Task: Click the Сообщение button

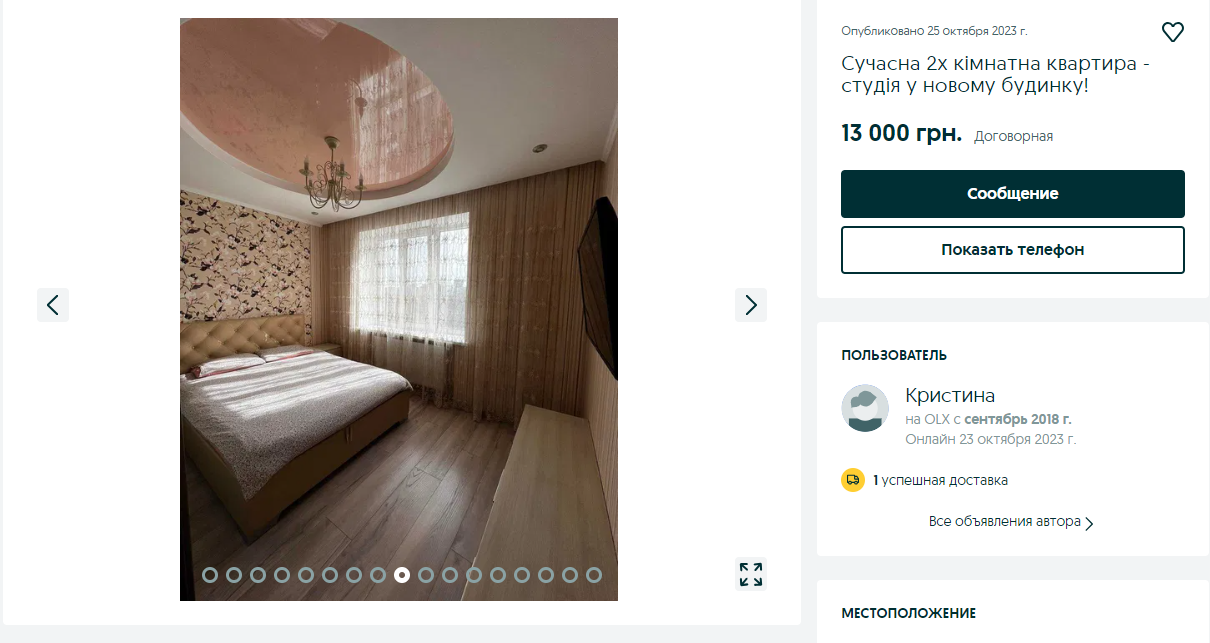Action: click(x=1013, y=194)
